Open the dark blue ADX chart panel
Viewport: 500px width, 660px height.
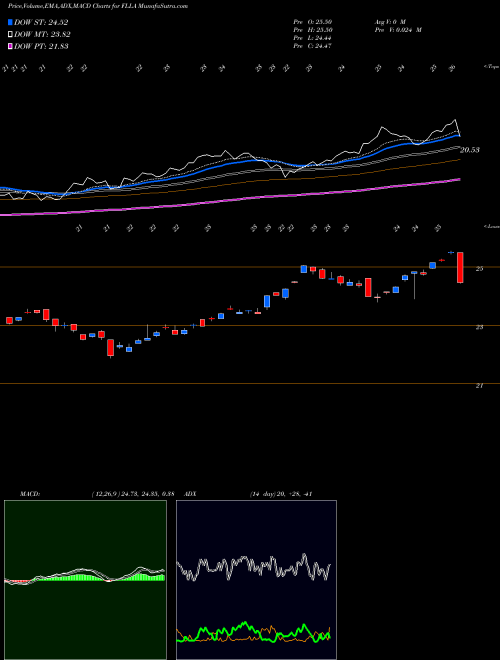(256, 580)
